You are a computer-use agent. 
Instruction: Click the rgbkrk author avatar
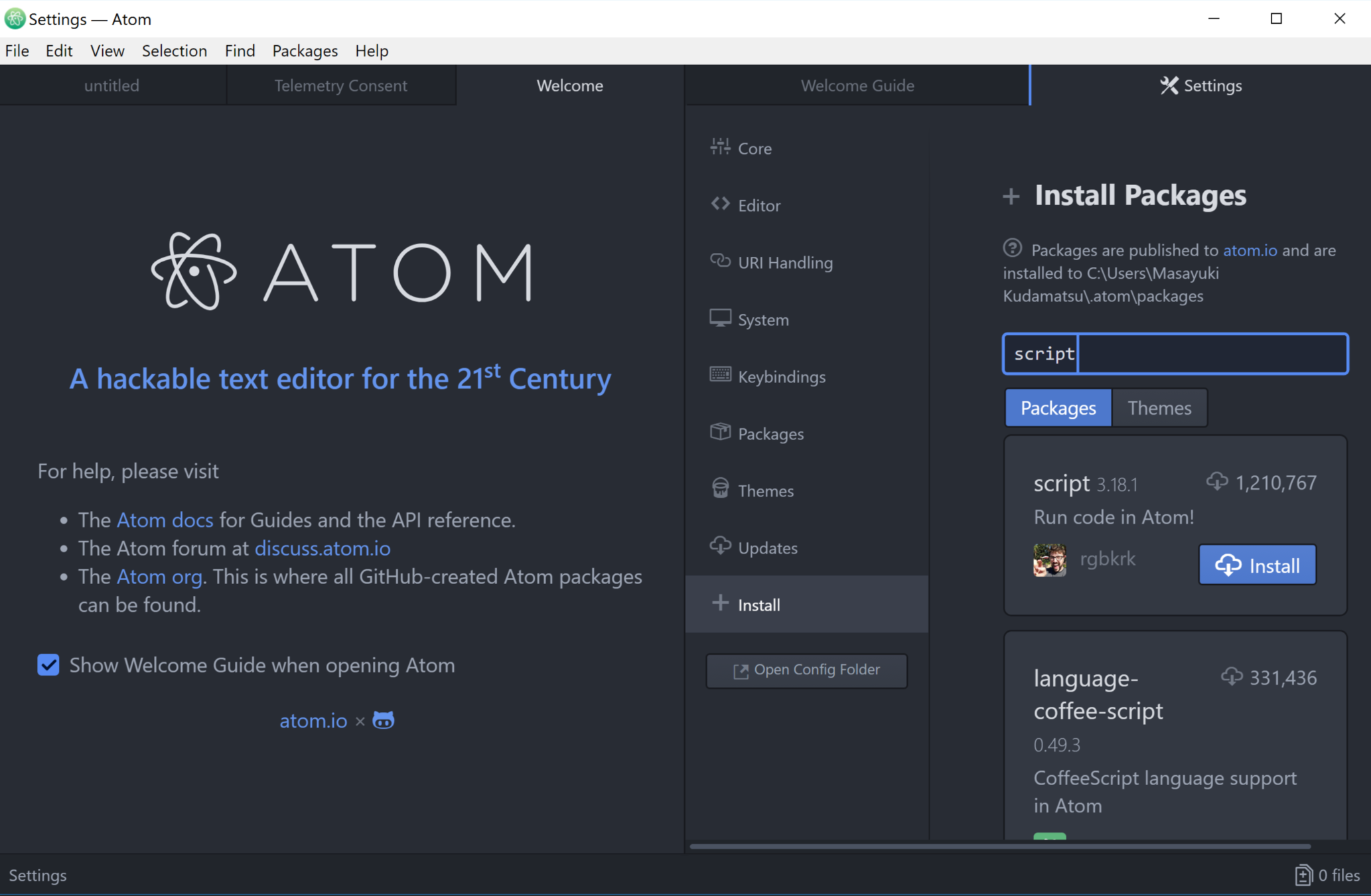click(1049, 560)
